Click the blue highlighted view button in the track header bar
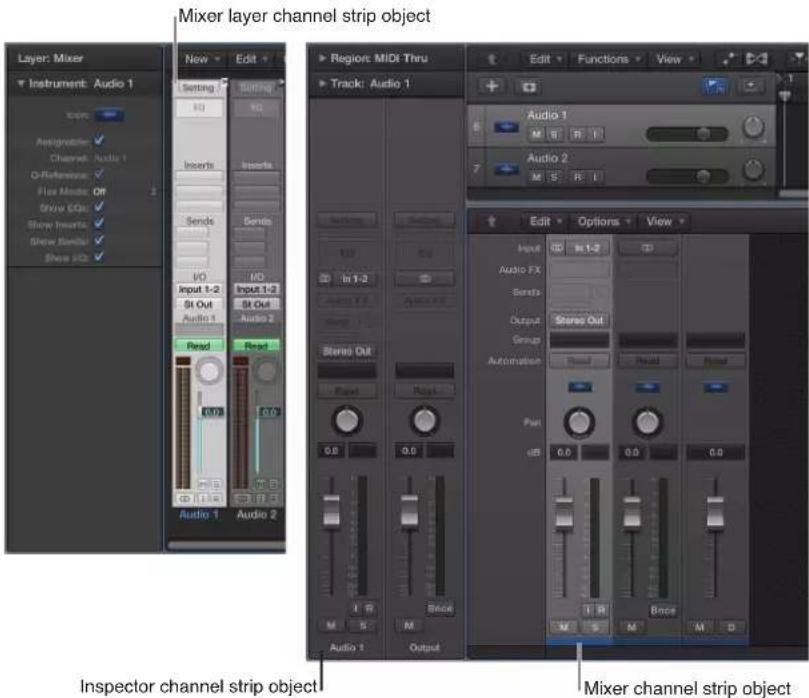This screenshot has height=698, width=809. click(x=715, y=86)
